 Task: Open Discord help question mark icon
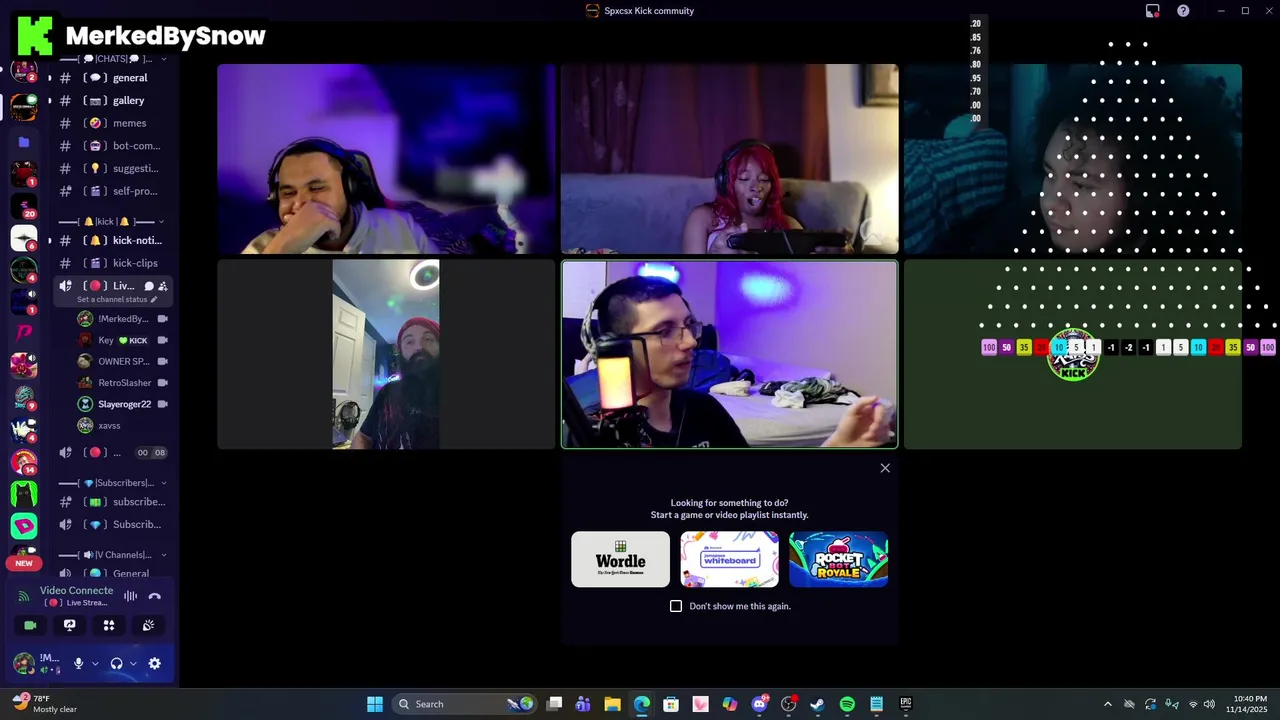pyautogui.click(x=1183, y=11)
